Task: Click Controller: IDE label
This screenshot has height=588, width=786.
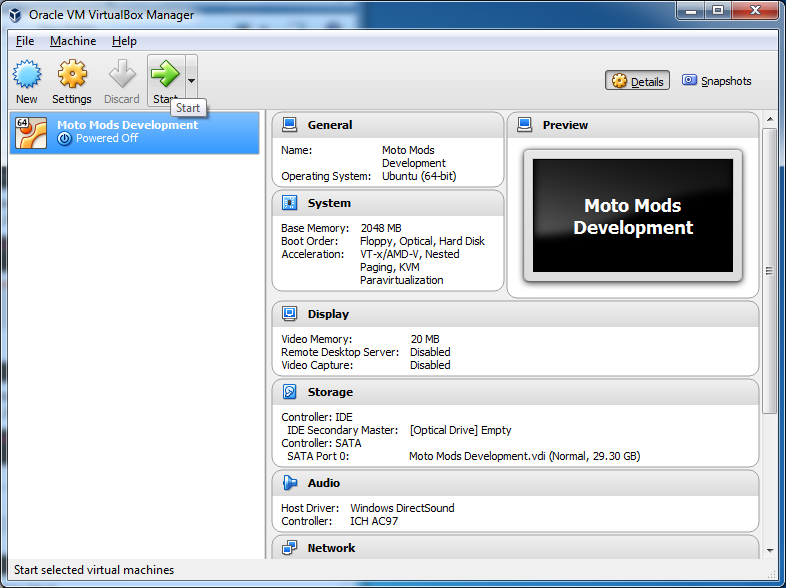Action: pyautogui.click(x=317, y=417)
